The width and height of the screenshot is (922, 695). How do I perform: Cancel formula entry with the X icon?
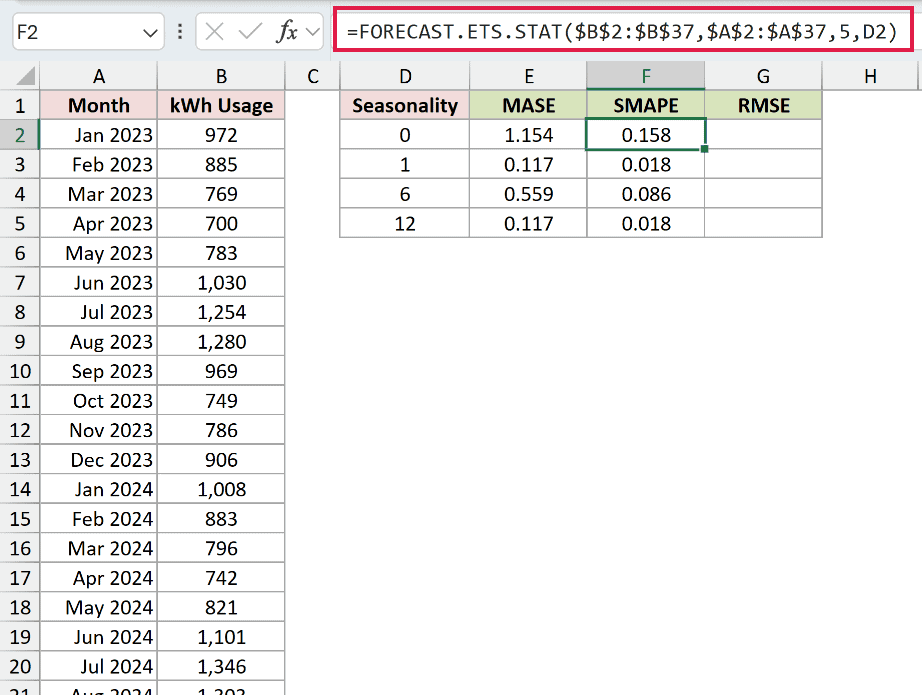[215, 32]
